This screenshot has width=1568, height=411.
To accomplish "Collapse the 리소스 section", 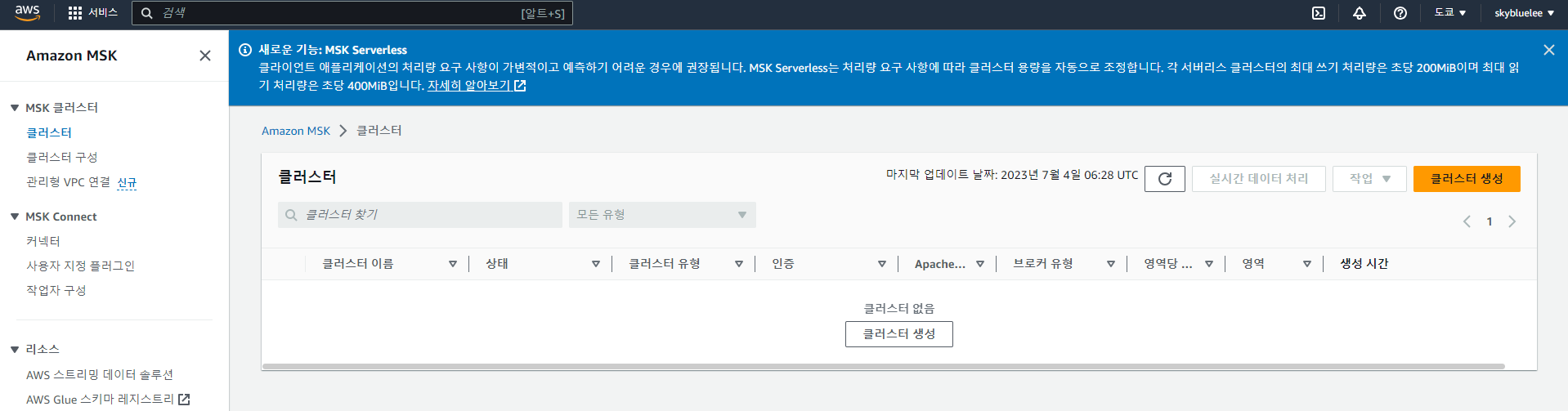I will (15, 349).
